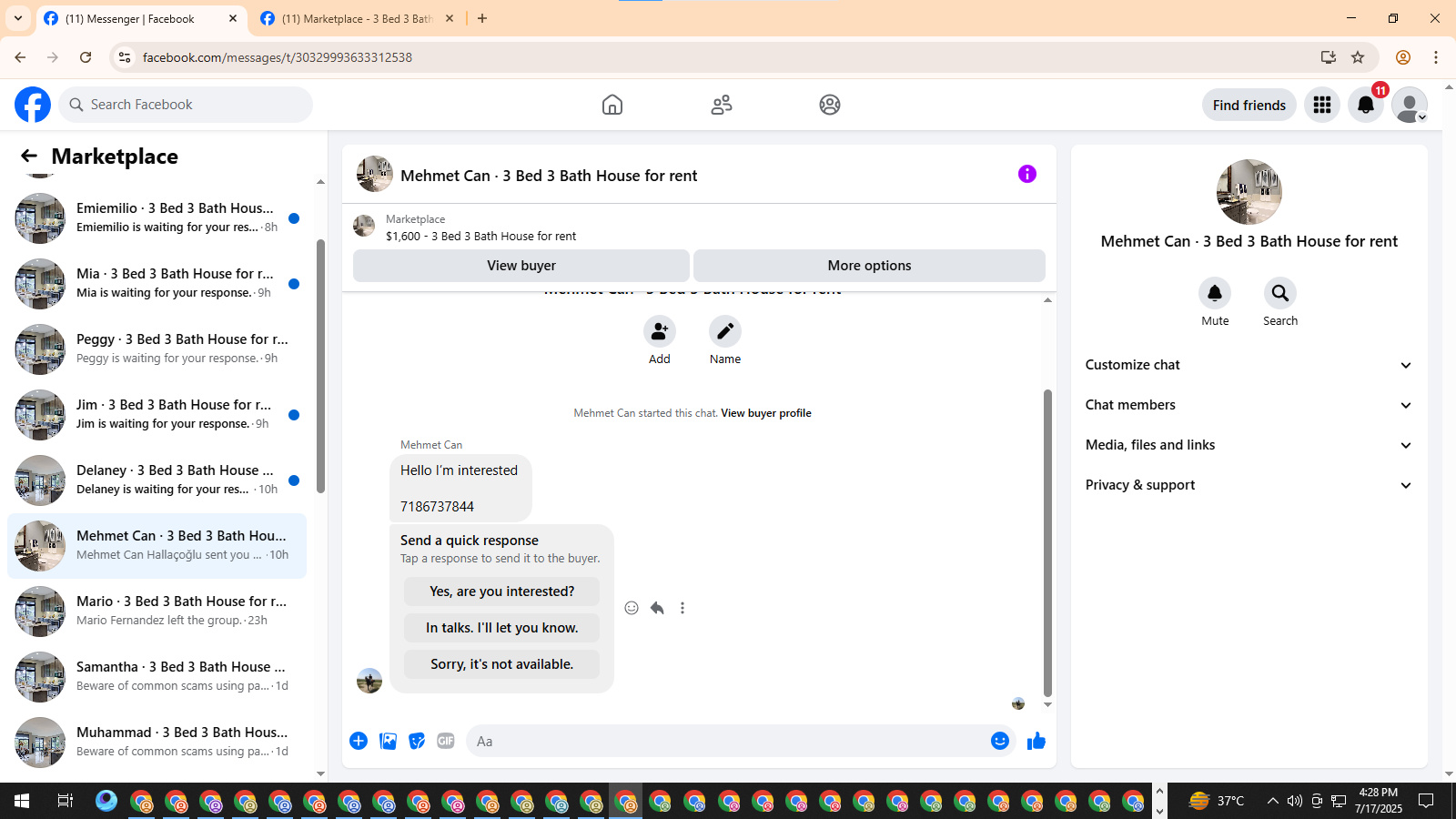Reply to the message arrow icon
1456x819 pixels.
pyautogui.click(x=657, y=608)
